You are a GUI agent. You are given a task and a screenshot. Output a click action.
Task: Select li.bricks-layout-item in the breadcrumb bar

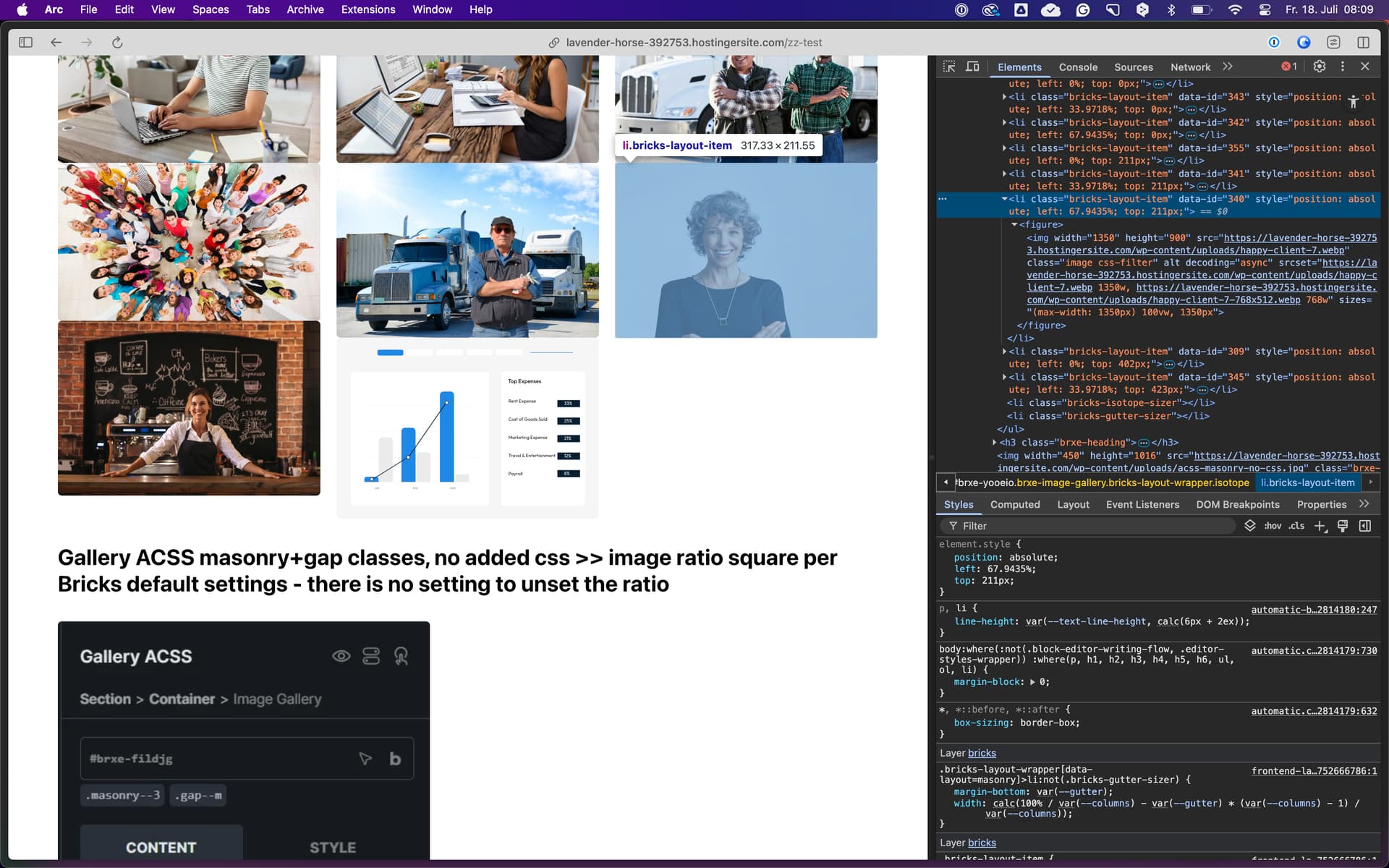(x=1307, y=482)
